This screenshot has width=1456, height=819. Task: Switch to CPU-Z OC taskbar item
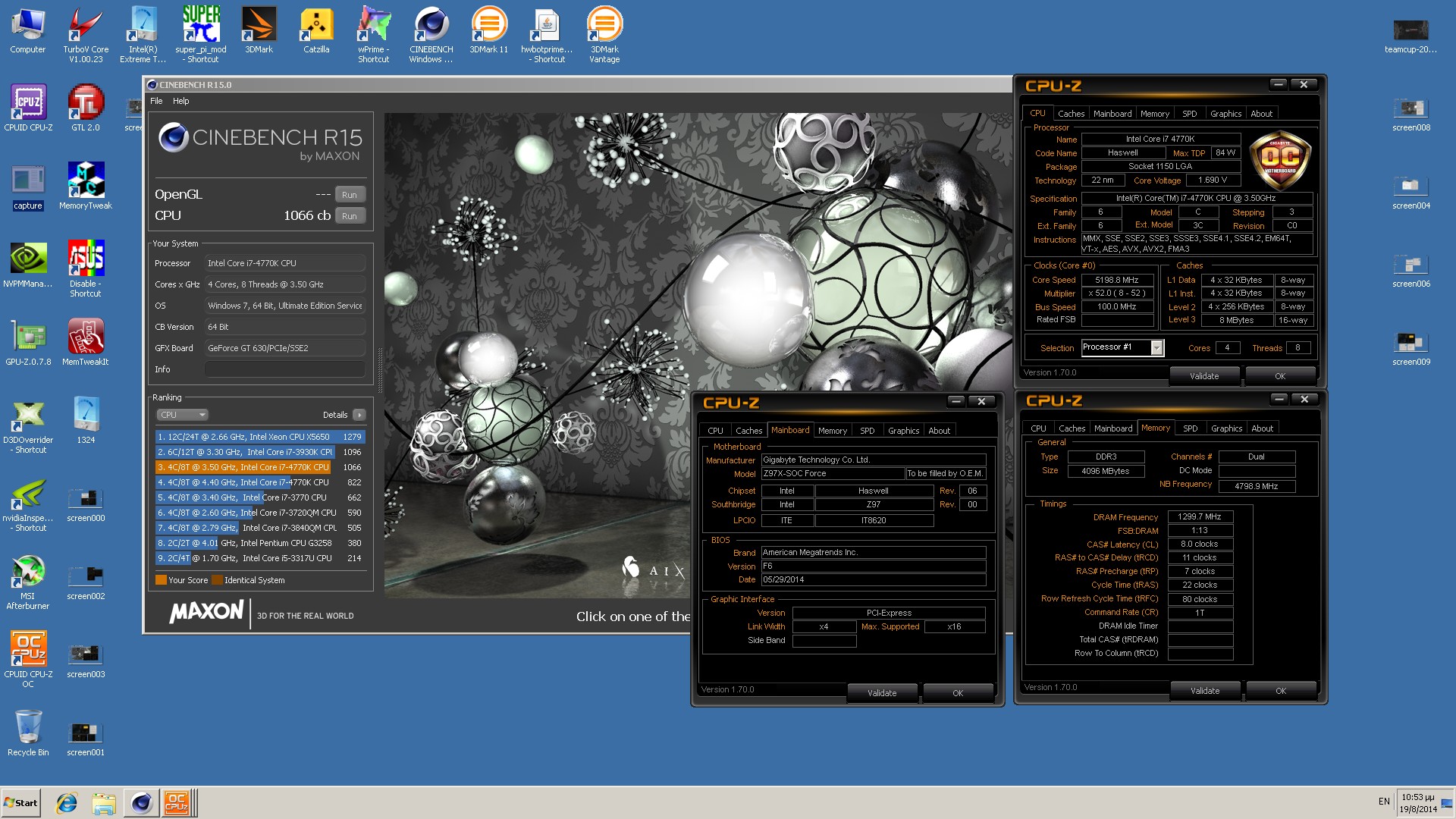177,803
